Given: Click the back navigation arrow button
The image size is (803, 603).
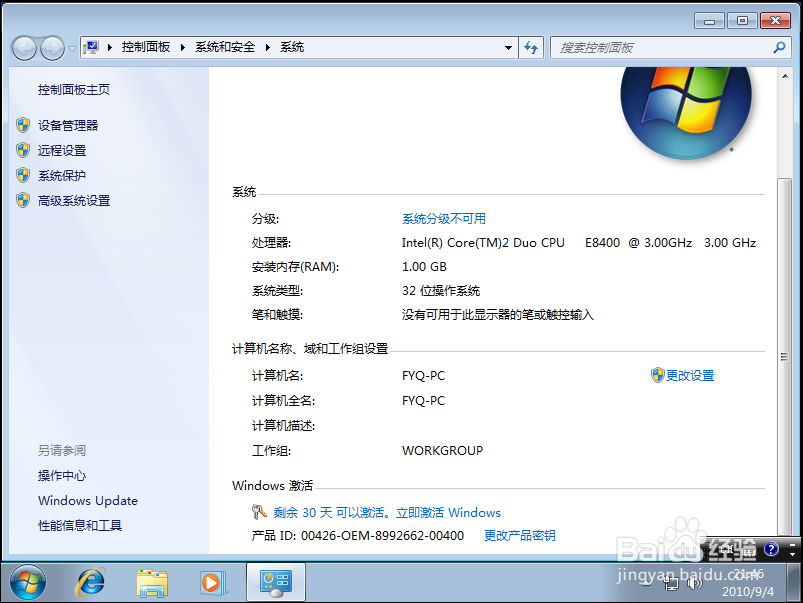Looking at the screenshot, I should tap(24, 49).
